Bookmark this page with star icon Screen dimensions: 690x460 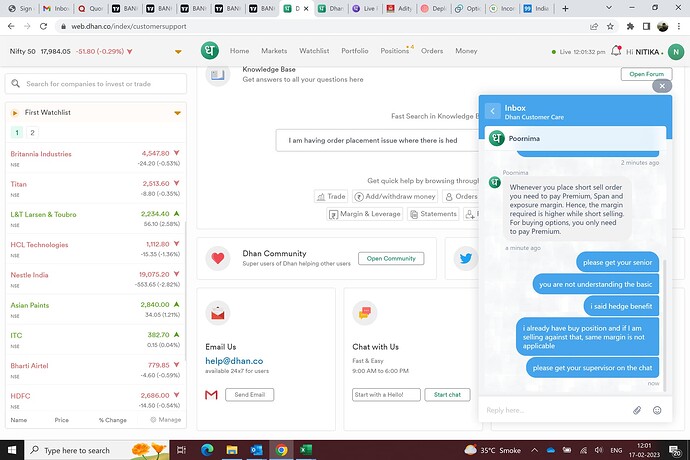tap(610, 26)
